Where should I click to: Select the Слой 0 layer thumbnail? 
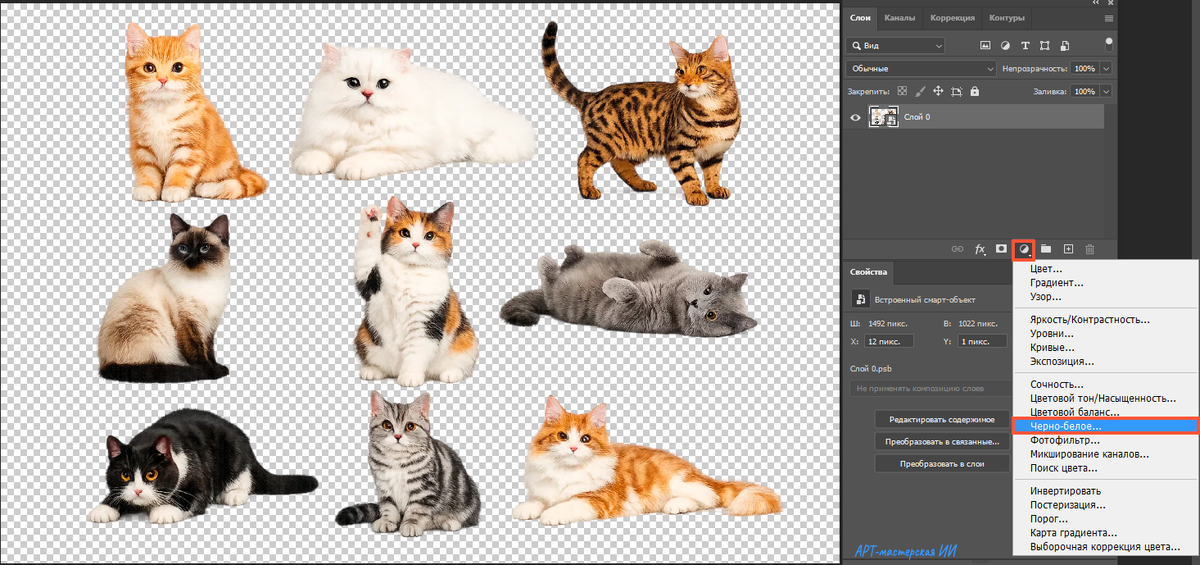pos(883,117)
